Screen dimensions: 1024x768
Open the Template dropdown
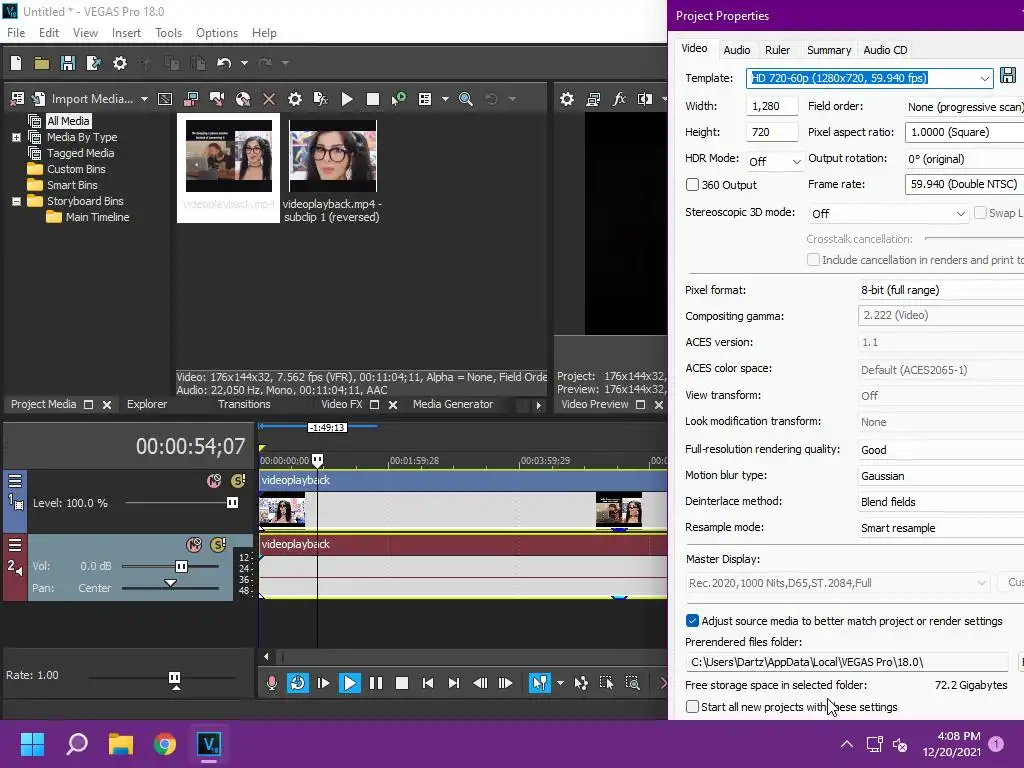(984, 78)
